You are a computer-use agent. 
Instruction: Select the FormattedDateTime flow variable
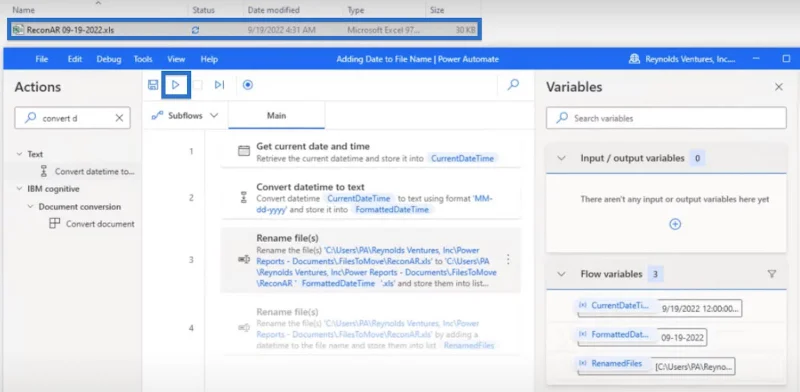click(616, 335)
